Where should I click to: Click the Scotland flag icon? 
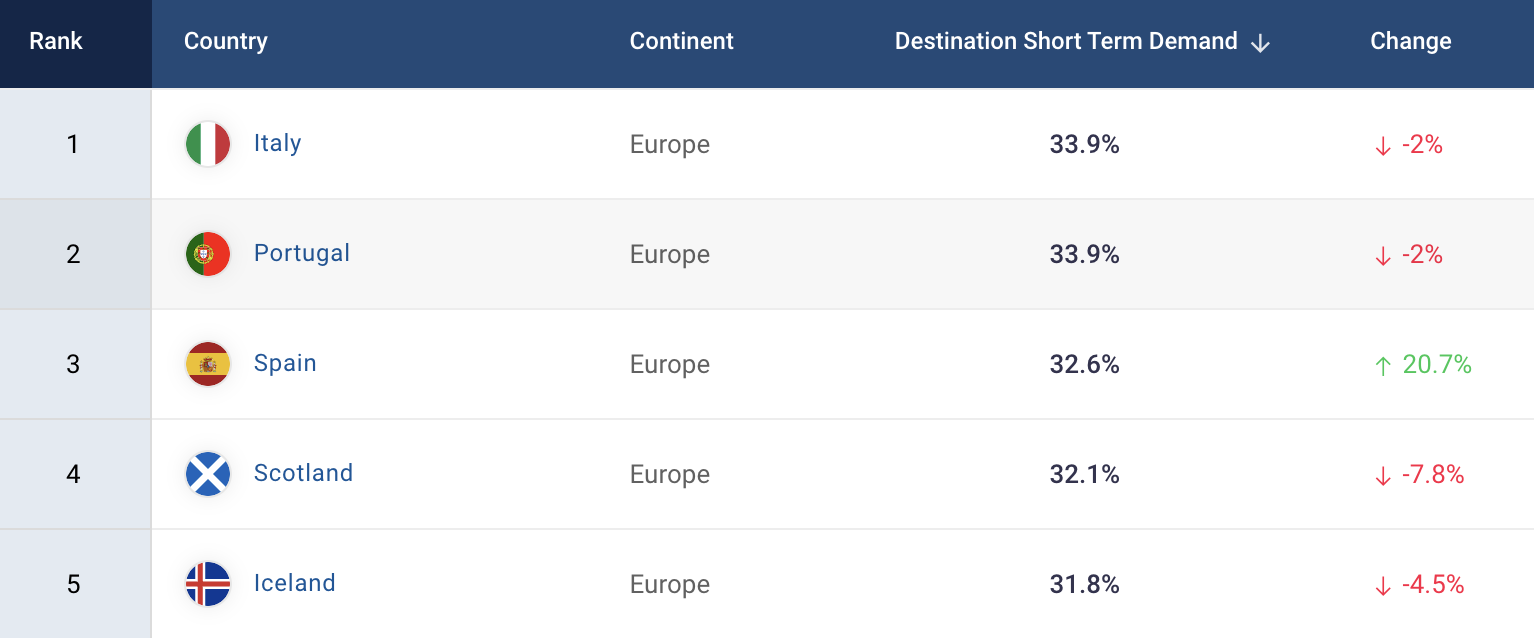pos(208,474)
